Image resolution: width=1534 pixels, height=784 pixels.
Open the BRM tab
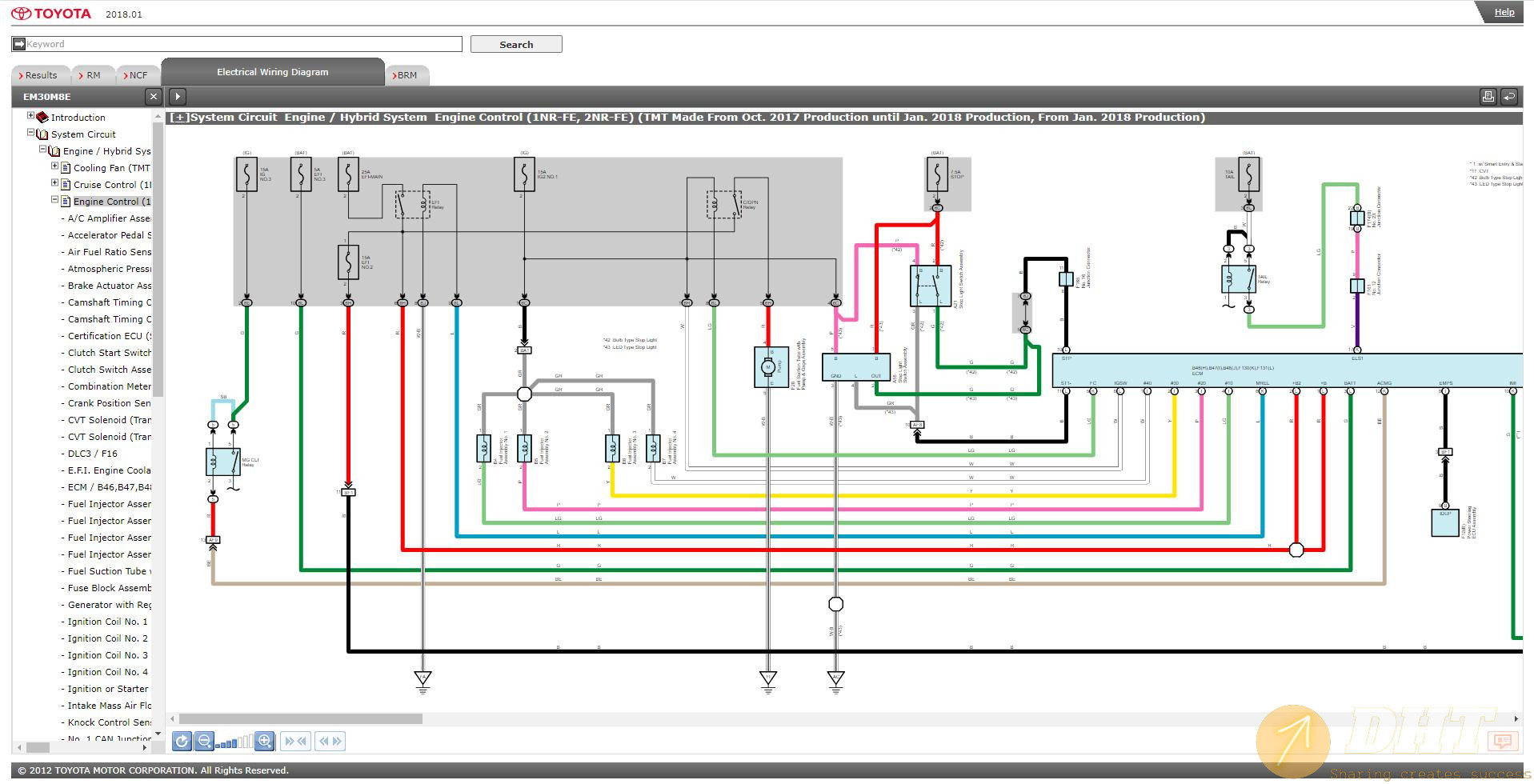click(x=407, y=75)
